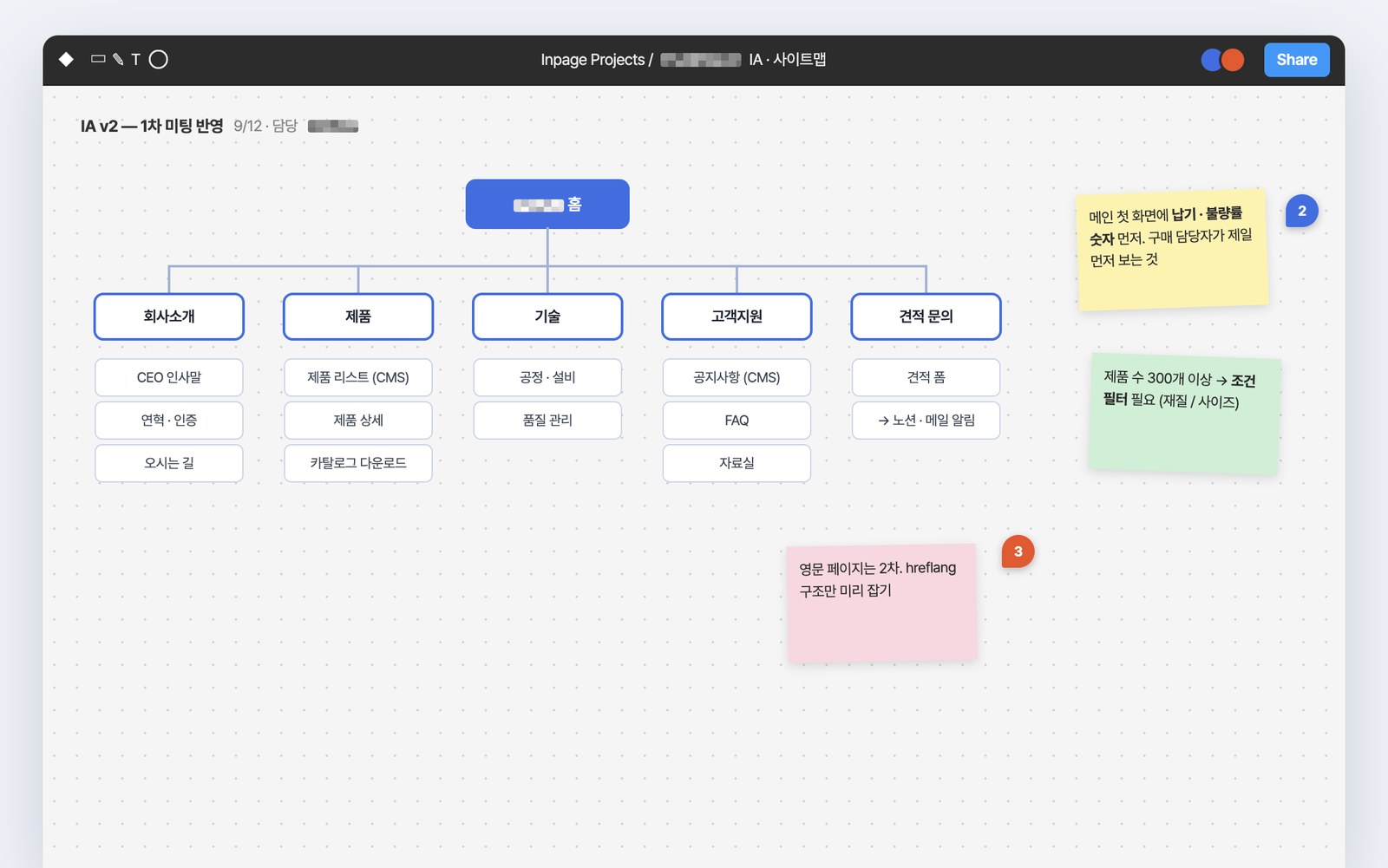This screenshot has width=1388, height=868.
Task: Select the Text tool
Action: click(135, 60)
